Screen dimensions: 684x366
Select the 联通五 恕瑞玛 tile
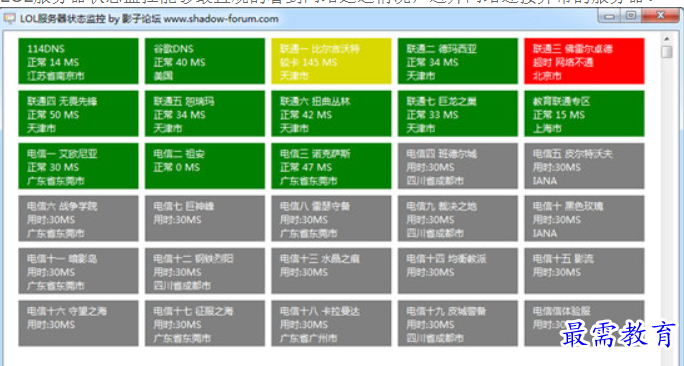click(205, 113)
